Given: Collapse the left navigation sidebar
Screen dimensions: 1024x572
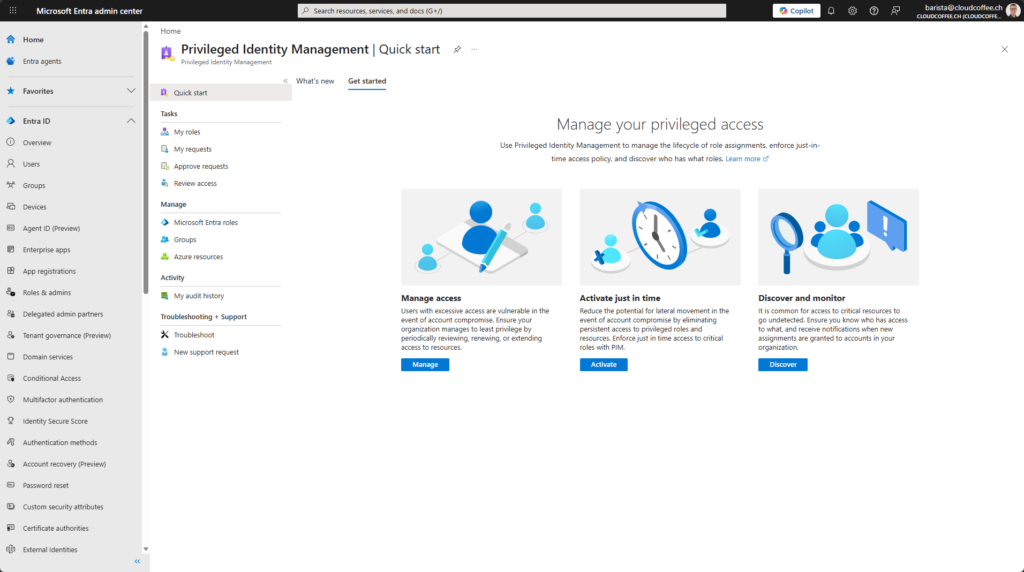Looking at the screenshot, I should click(137, 561).
